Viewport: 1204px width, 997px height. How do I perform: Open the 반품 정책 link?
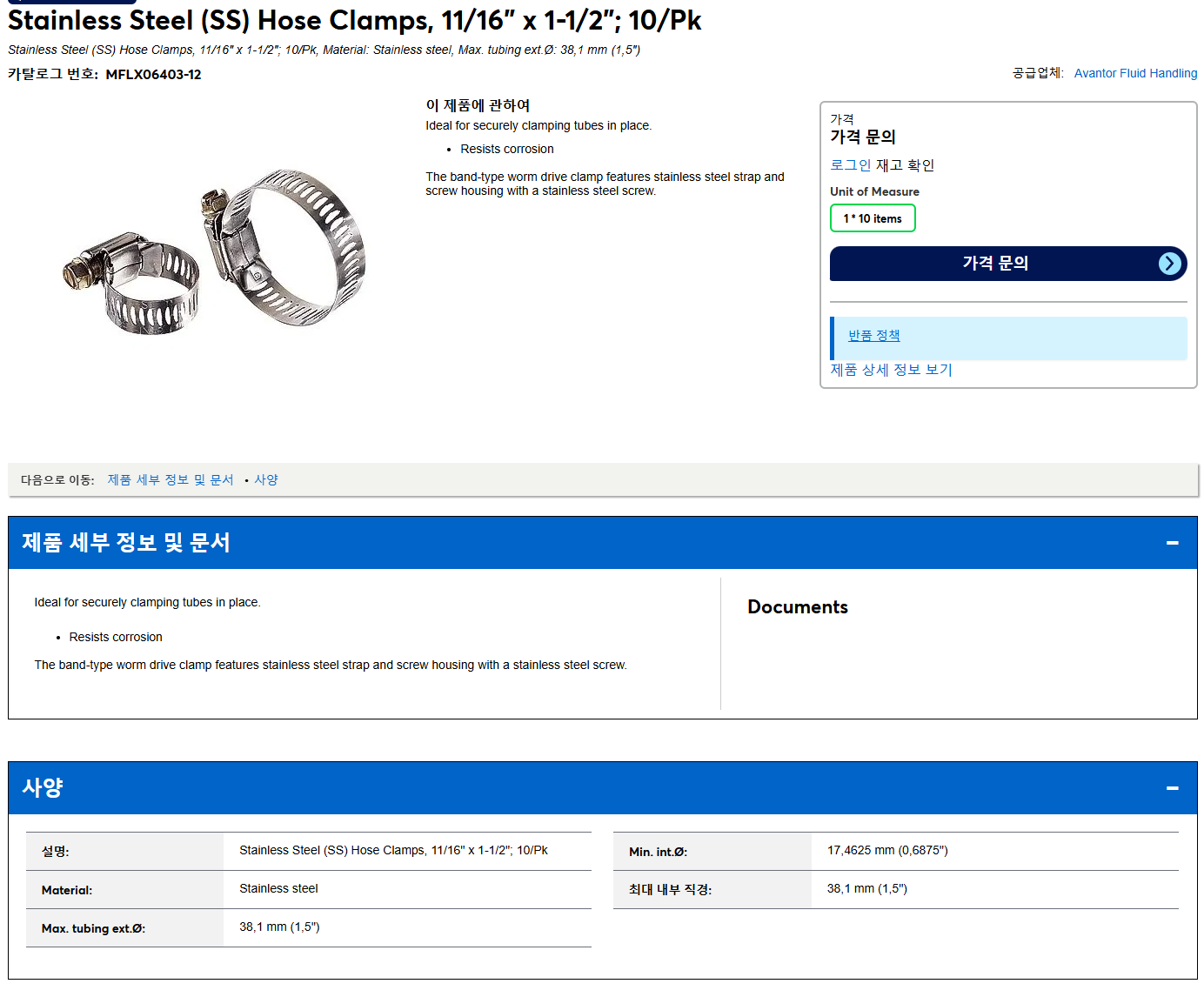click(x=874, y=336)
